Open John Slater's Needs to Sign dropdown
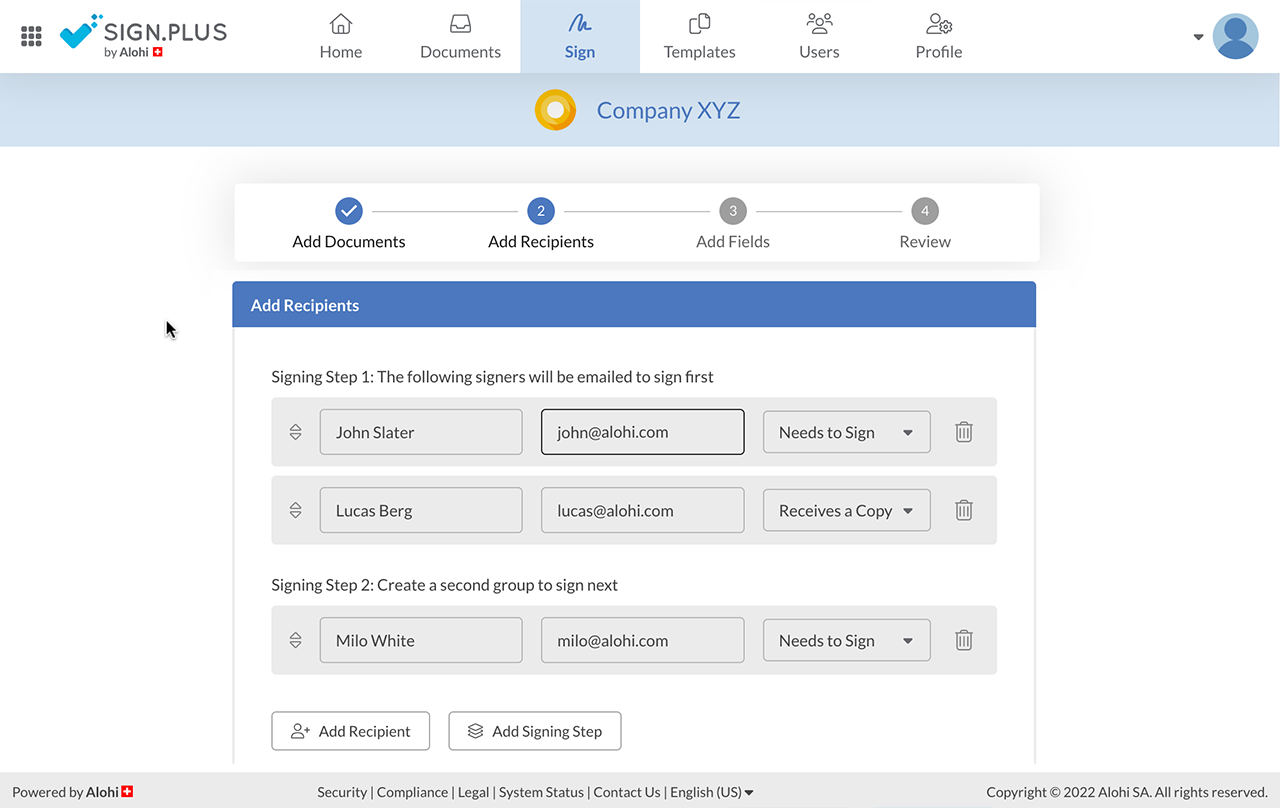Screen dimensions: 1280x808 [846, 431]
